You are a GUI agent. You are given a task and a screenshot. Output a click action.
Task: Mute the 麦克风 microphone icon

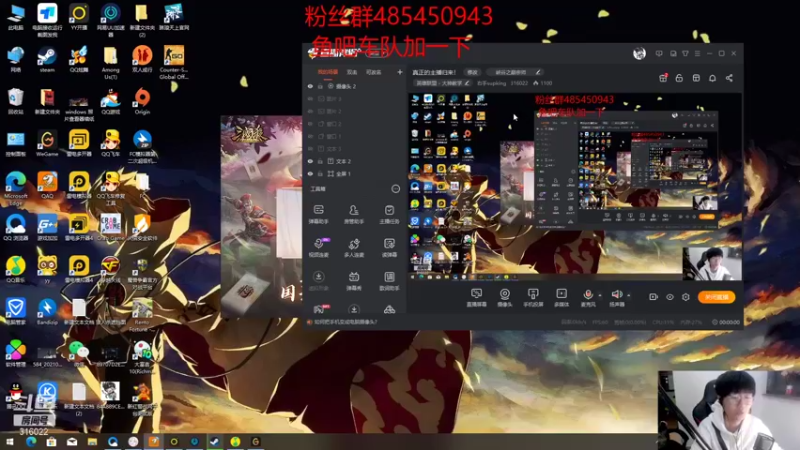coord(588,294)
